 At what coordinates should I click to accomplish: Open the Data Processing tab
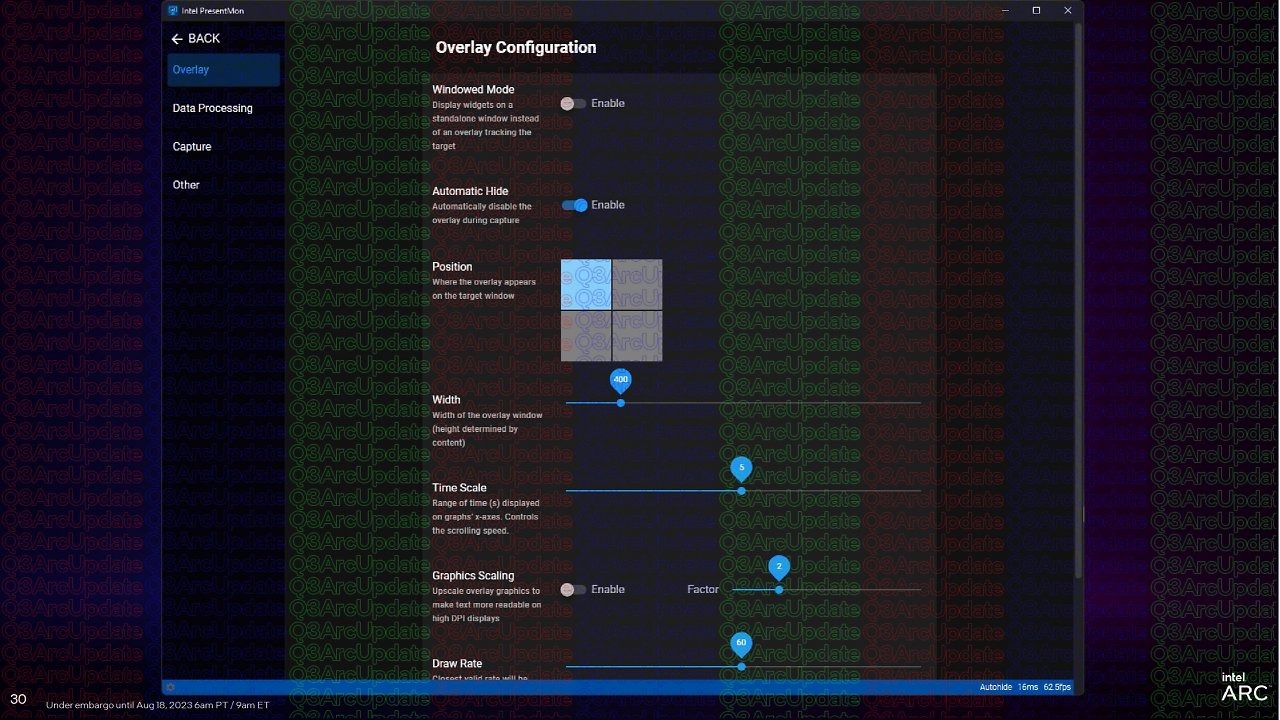point(224,108)
